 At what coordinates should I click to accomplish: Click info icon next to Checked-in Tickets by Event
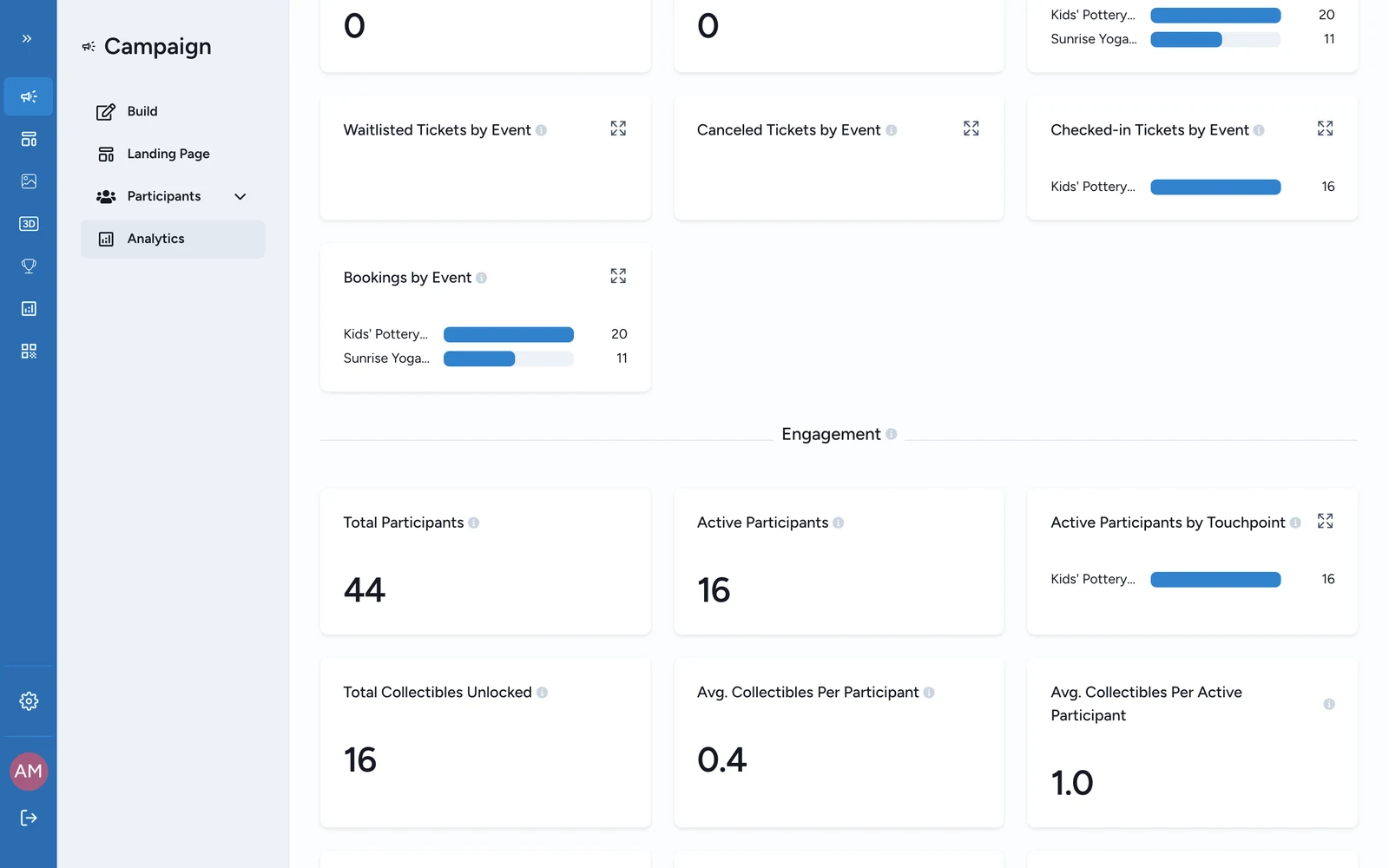click(x=1259, y=130)
